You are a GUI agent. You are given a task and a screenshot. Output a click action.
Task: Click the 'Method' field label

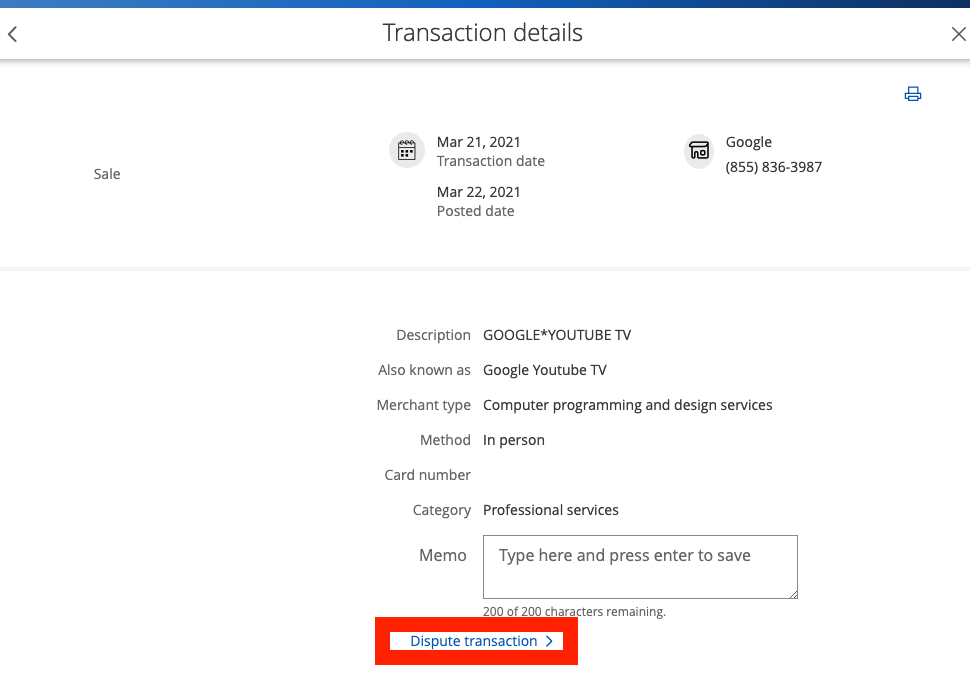tap(445, 440)
